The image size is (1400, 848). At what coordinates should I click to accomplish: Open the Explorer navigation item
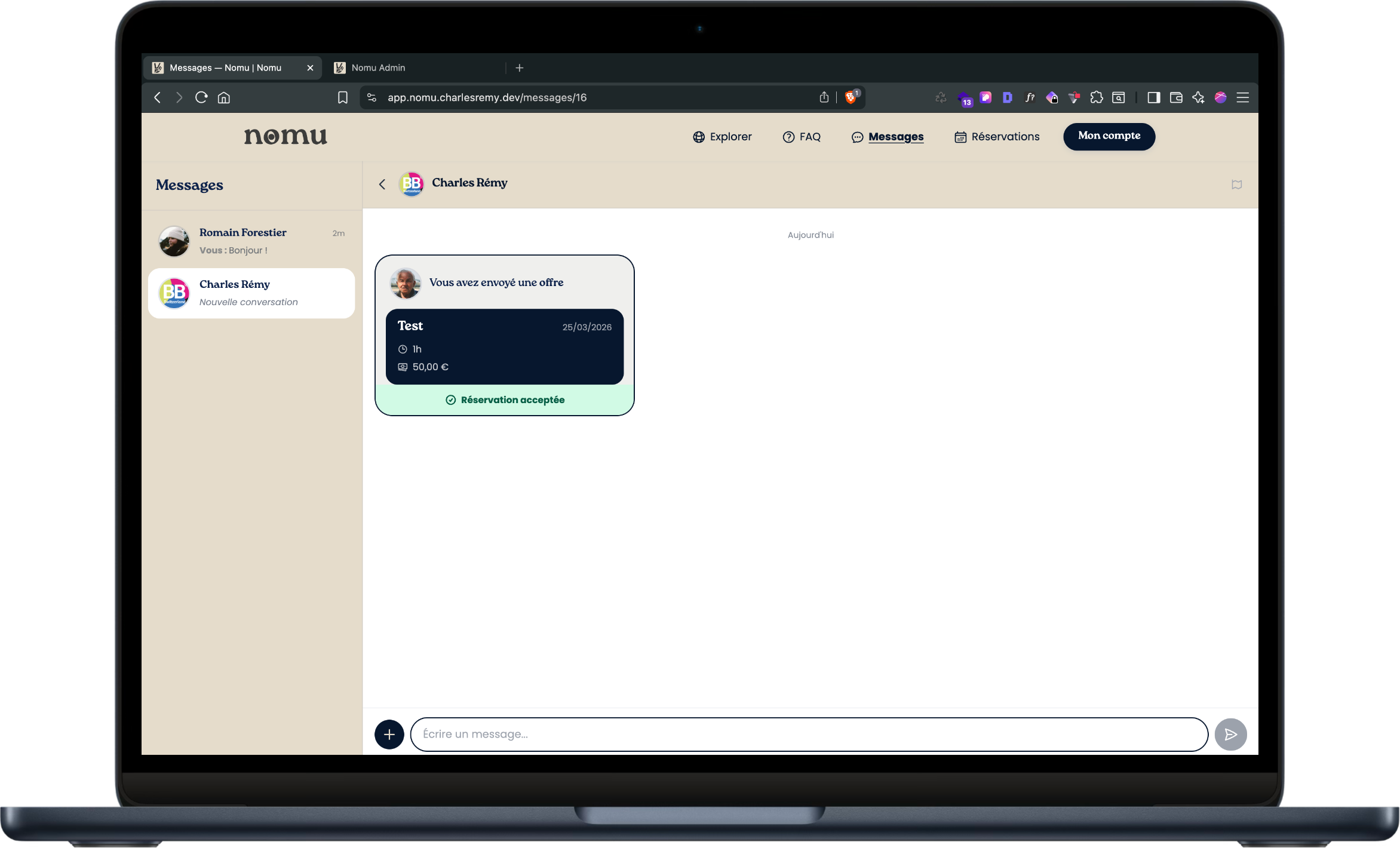click(722, 137)
